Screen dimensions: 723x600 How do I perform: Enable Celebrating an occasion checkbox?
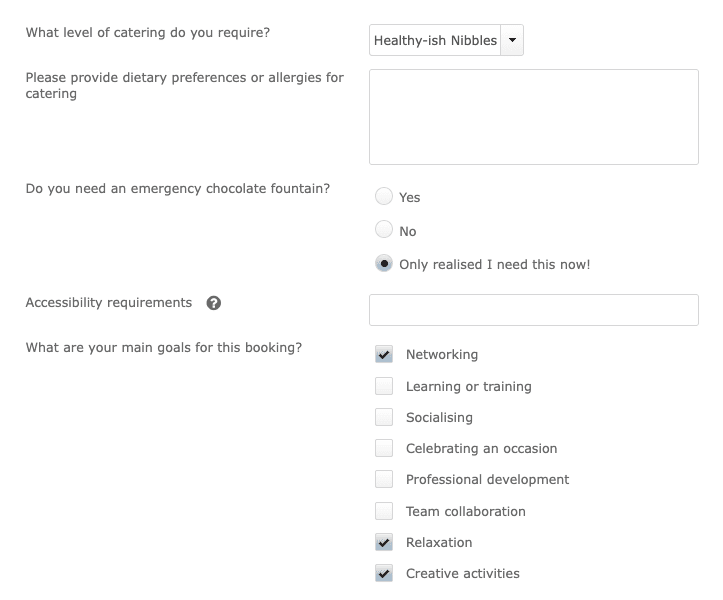[x=384, y=448]
